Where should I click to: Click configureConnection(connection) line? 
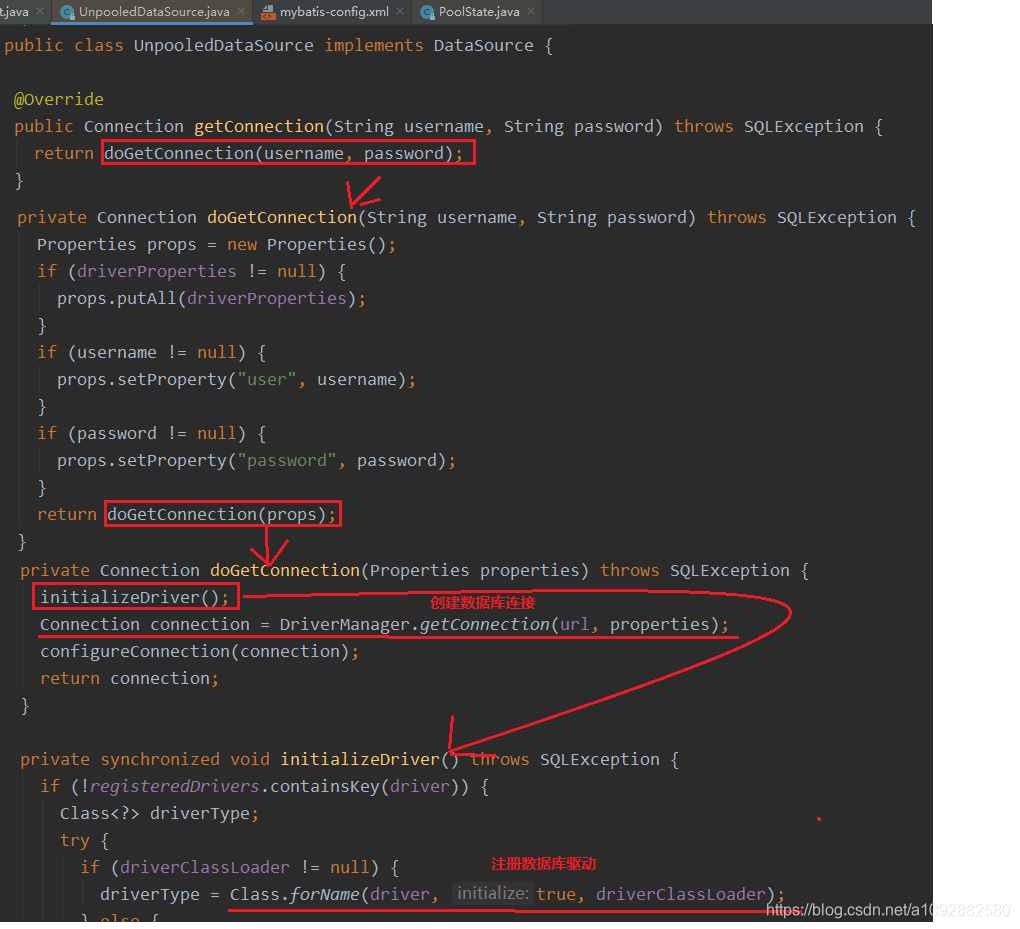click(x=199, y=651)
